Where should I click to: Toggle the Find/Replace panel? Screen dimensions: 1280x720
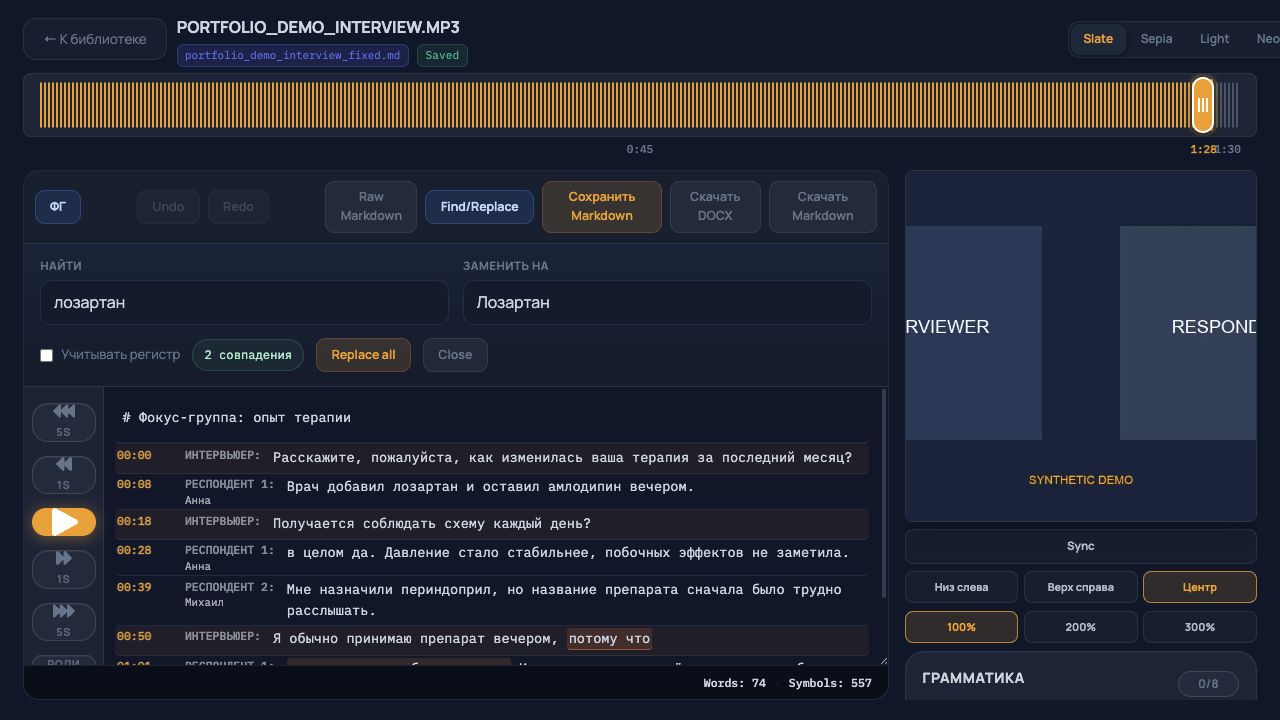tap(480, 207)
